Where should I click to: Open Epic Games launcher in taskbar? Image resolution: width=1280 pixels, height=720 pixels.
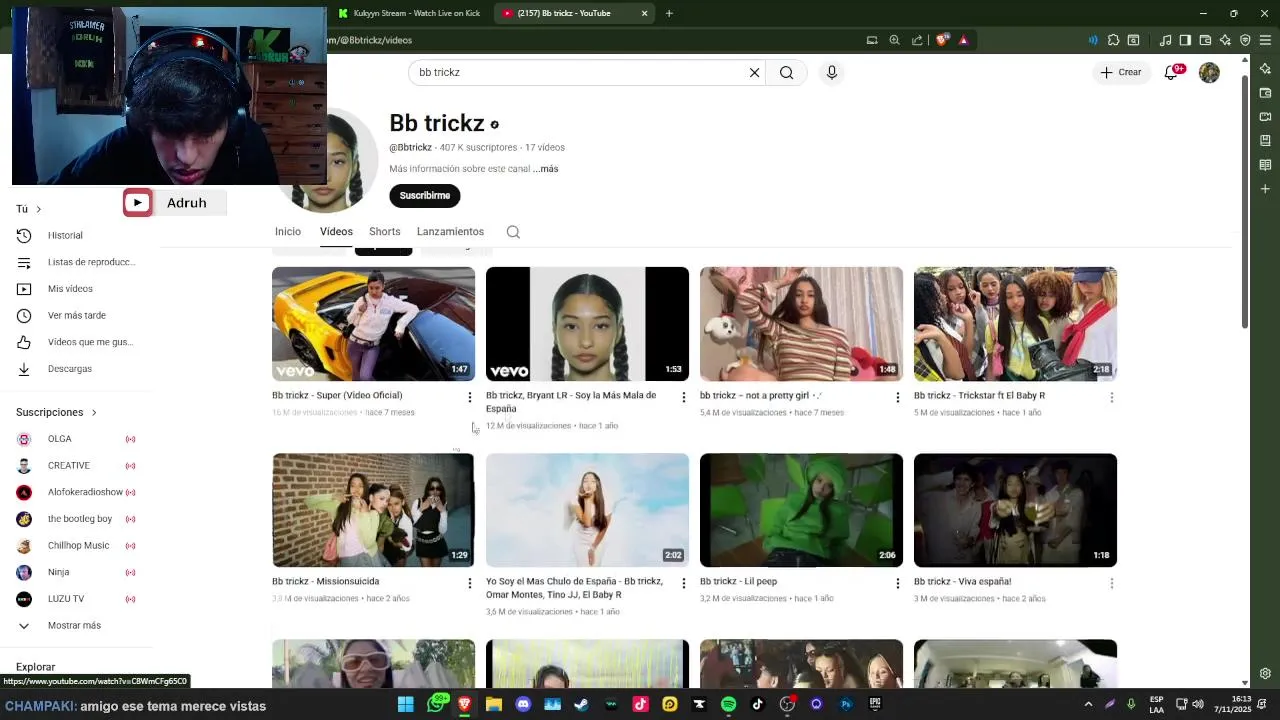point(875,704)
